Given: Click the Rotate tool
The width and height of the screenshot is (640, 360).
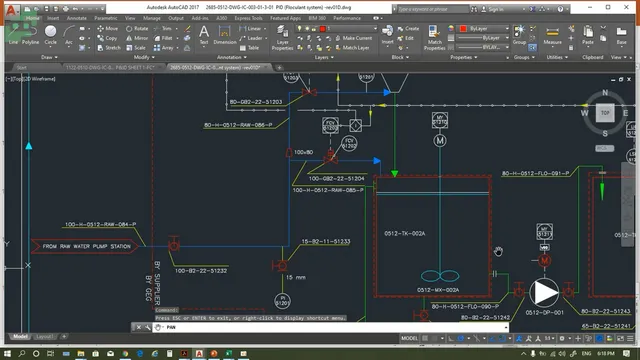Looking at the screenshot, I should click(137, 29).
